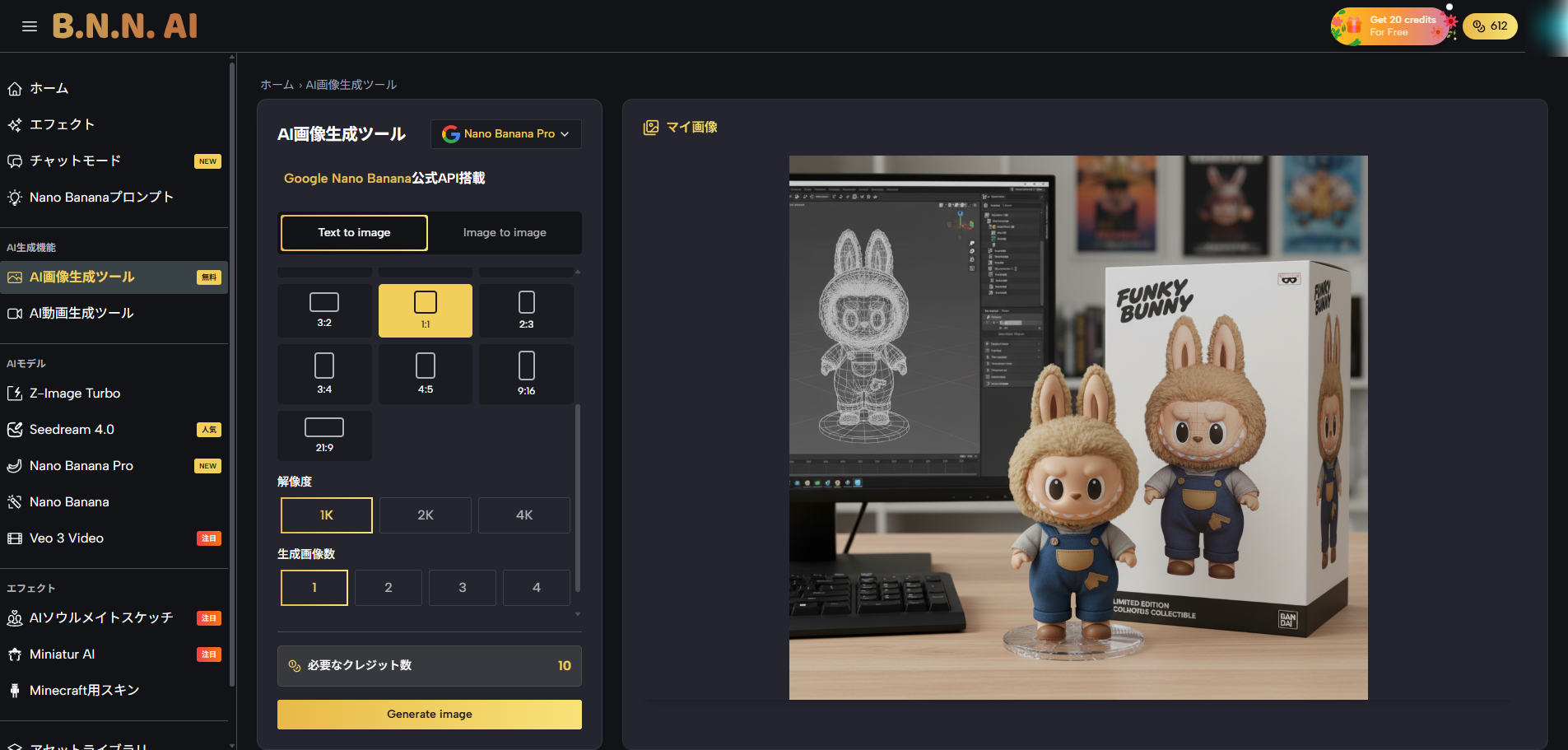
Task: Open the Nano Banana prompt lightbulb icon
Action: click(15, 198)
